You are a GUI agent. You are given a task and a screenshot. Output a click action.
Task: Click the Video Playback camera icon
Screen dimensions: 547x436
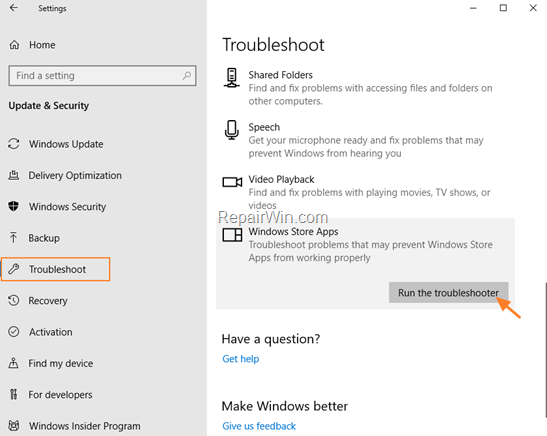click(x=232, y=182)
